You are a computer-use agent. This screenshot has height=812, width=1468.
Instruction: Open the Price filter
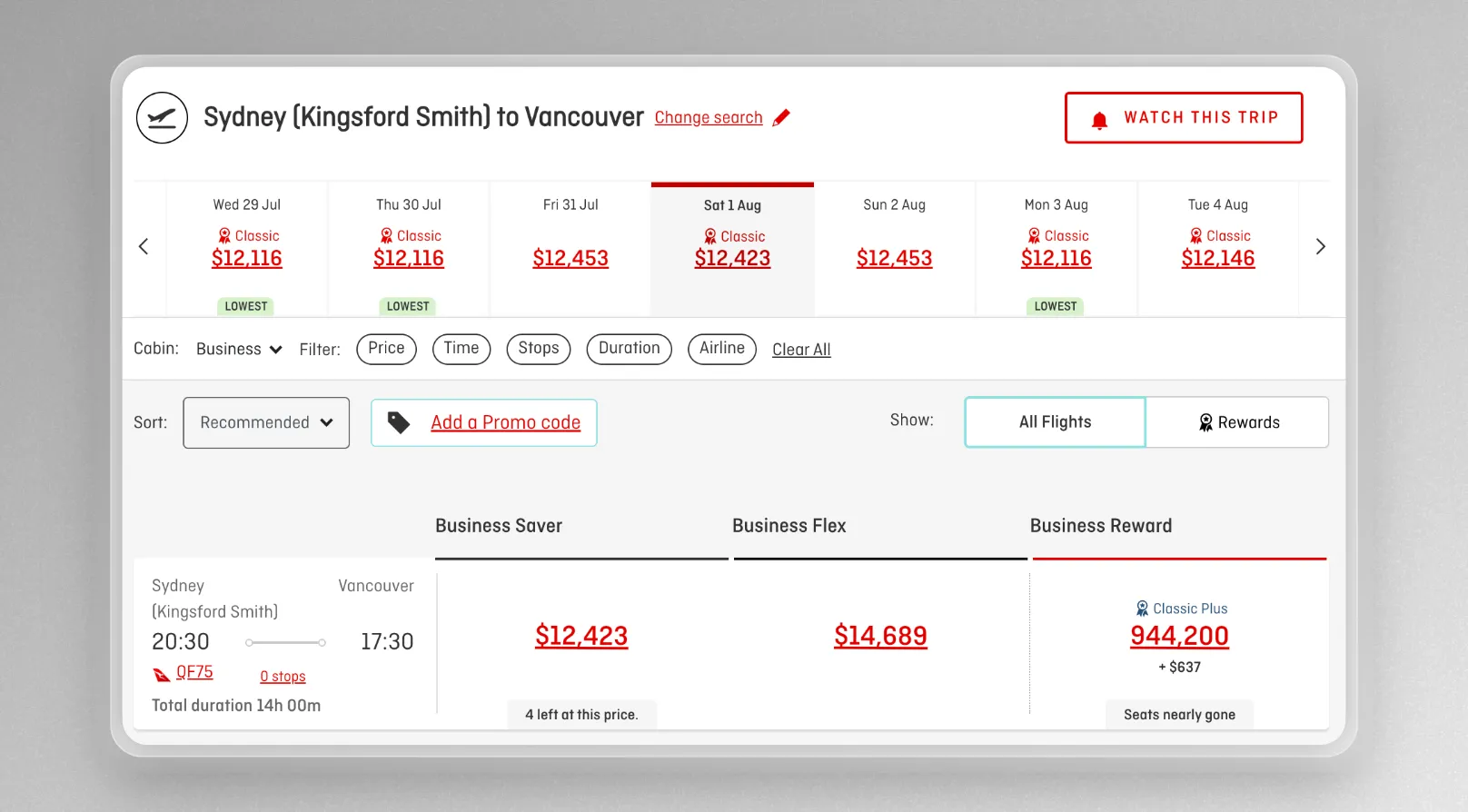pyautogui.click(x=386, y=349)
